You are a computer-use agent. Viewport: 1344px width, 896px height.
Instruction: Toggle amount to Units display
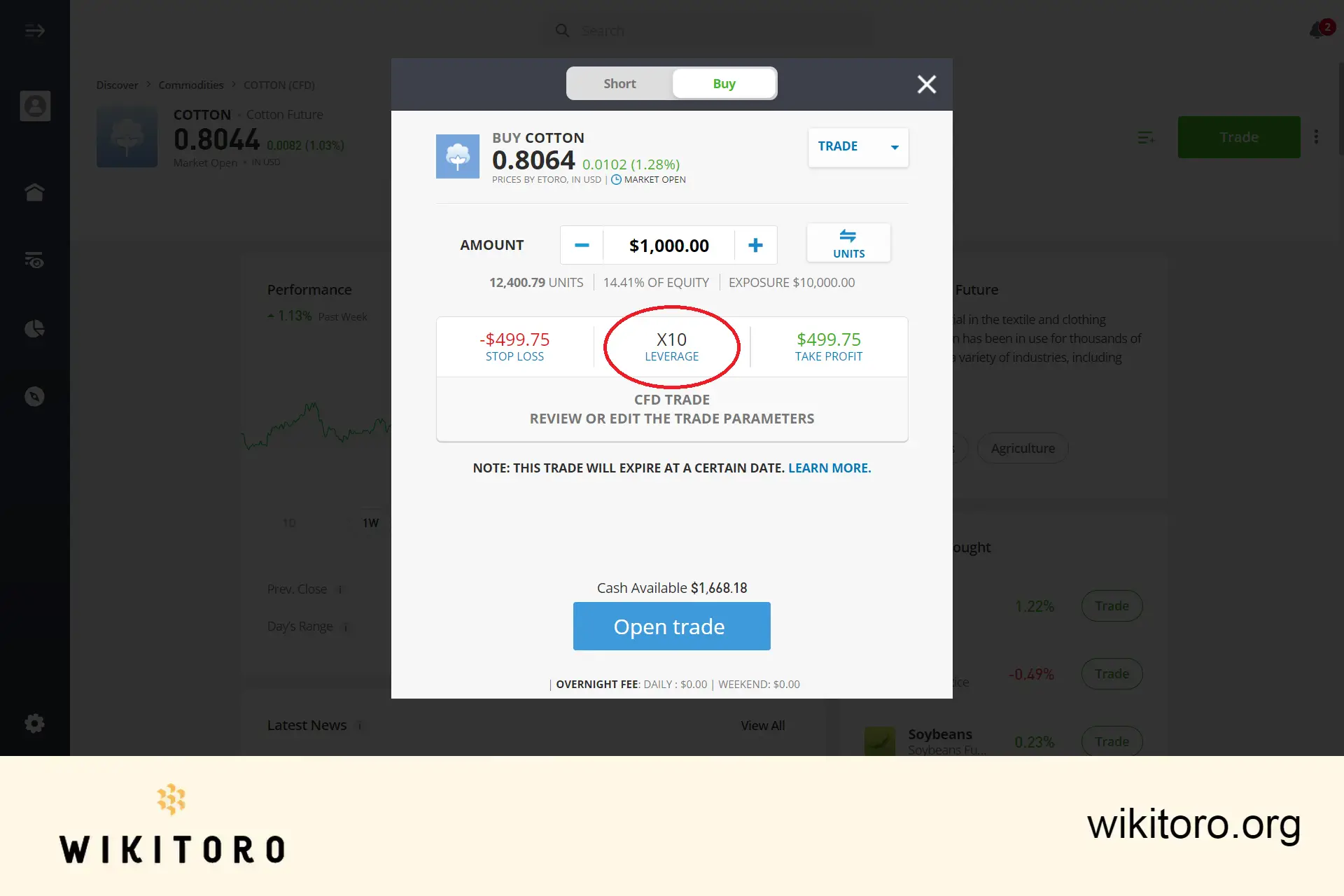pyautogui.click(x=849, y=243)
